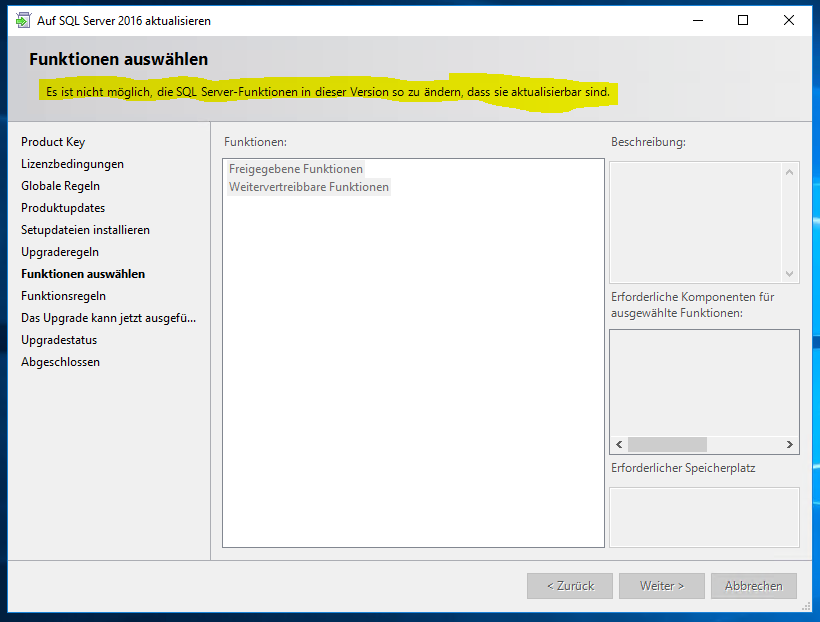Screen dimensions: 820x622
Task: Minimize the SQL Server setup window
Action: click(x=698, y=20)
